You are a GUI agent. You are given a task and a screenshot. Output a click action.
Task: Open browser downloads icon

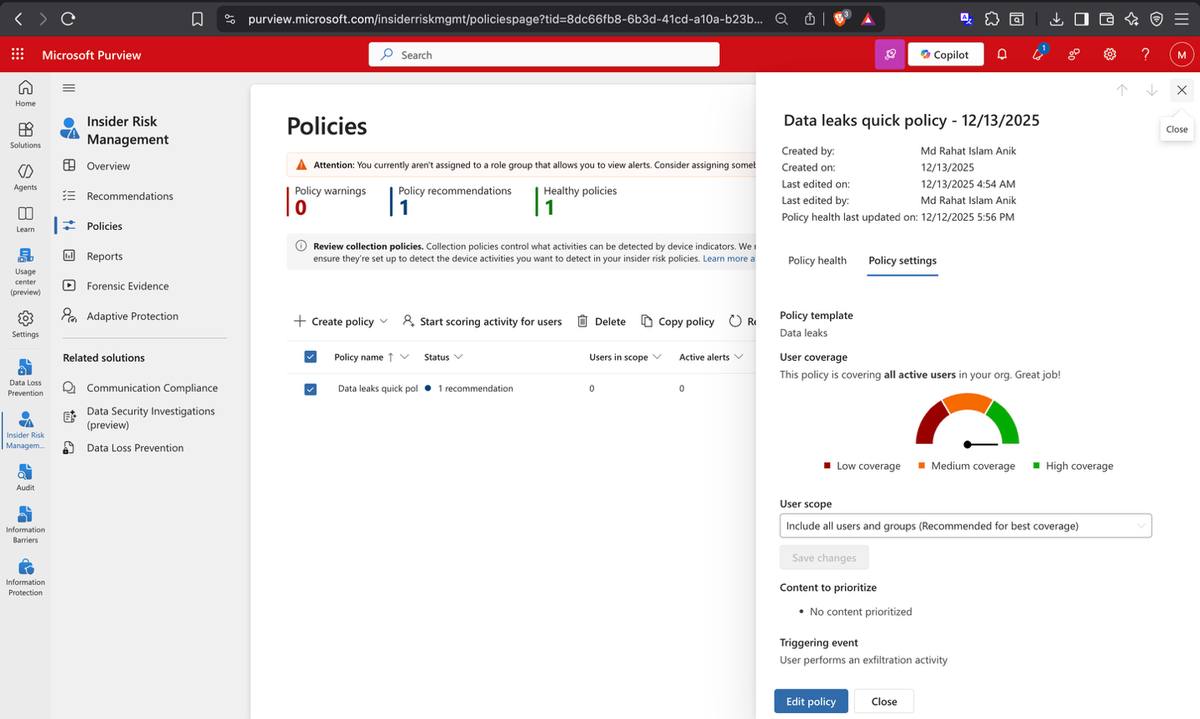click(x=1056, y=18)
